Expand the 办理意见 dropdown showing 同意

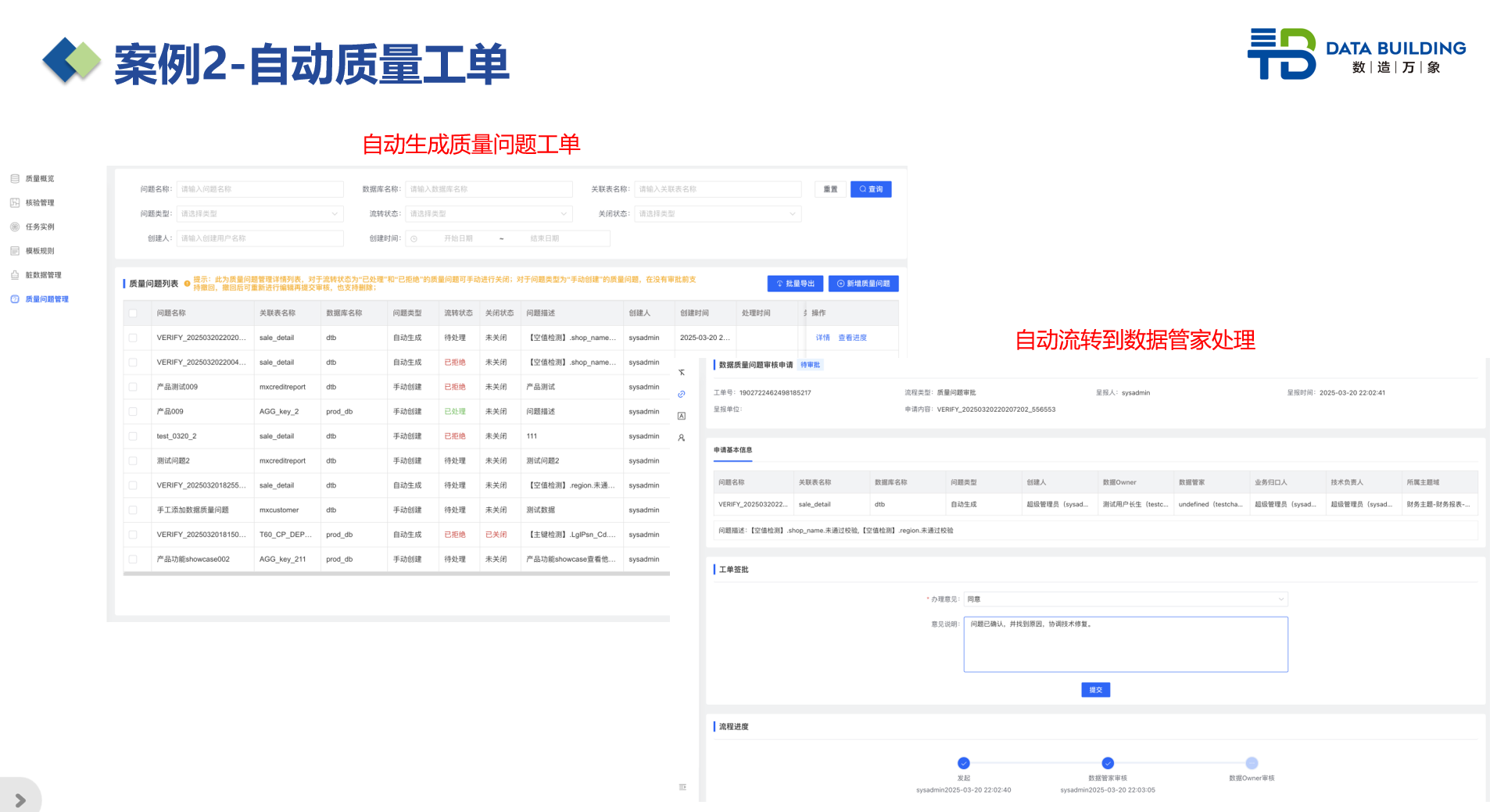[x=1125, y=599]
